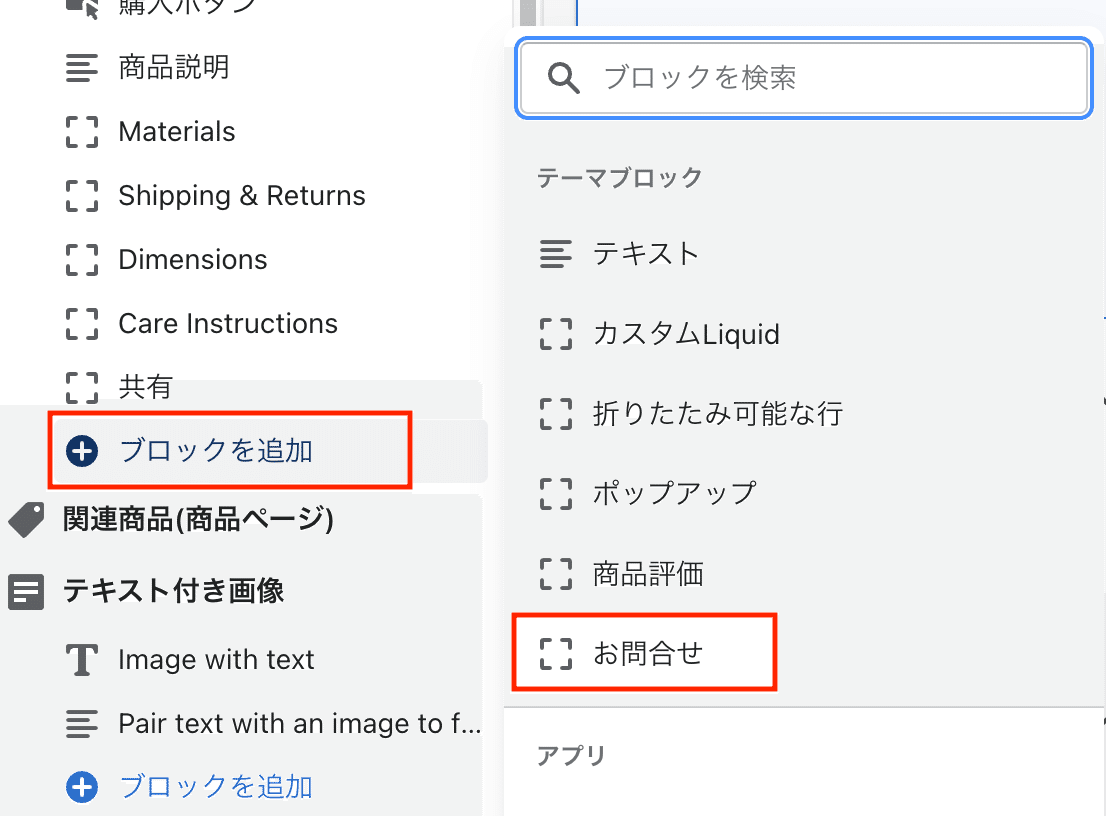
Task: Click the 商品説明 text lines icon
Action: point(82,68)
